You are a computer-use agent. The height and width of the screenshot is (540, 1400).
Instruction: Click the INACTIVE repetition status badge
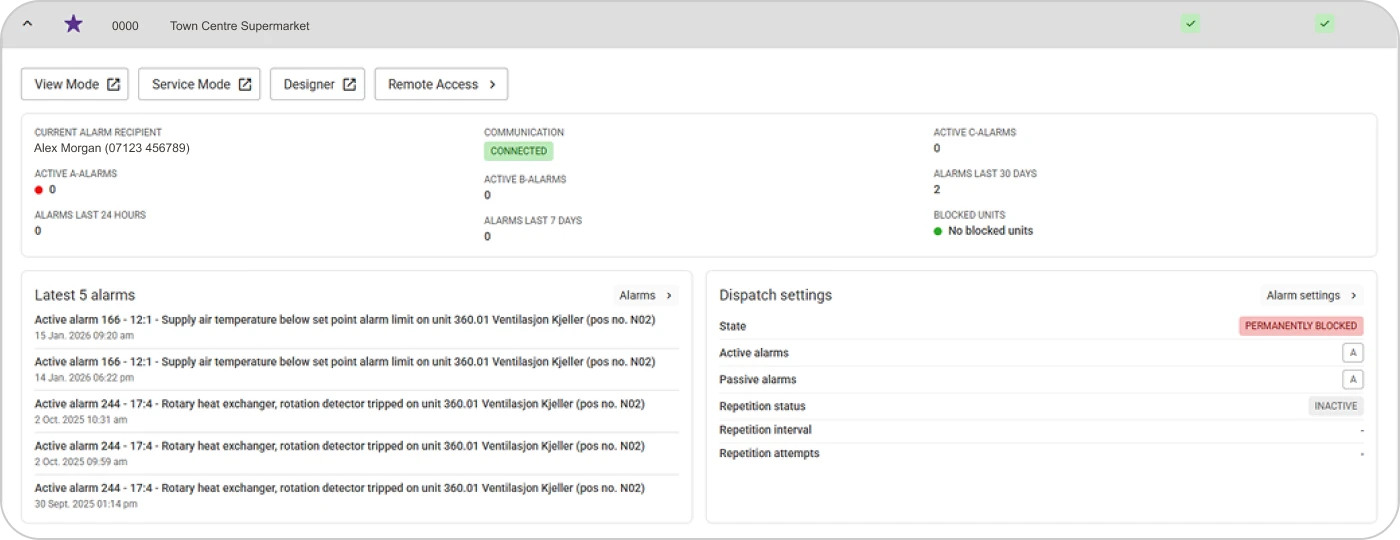1335,406
